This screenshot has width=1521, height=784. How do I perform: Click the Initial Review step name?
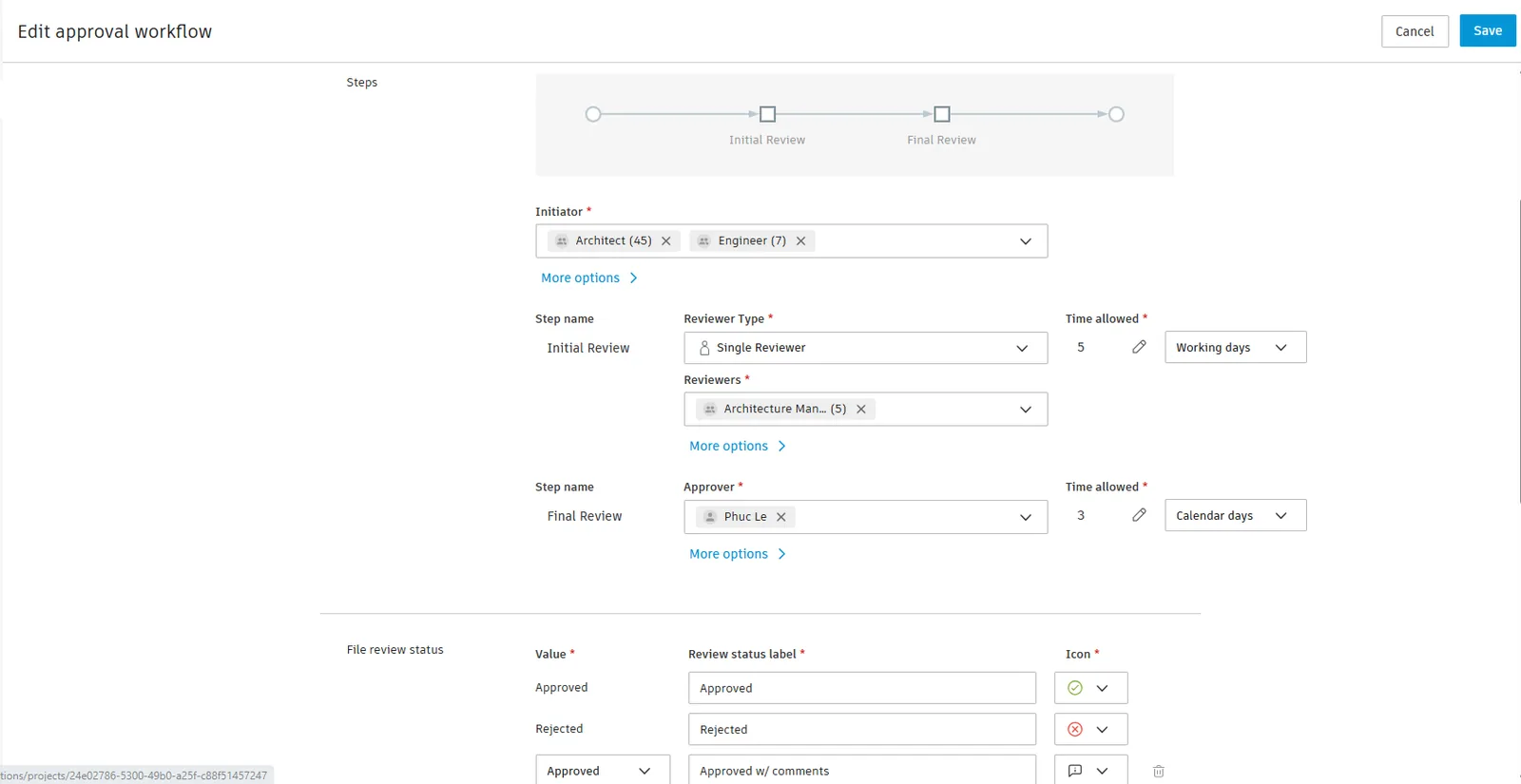pyautogui.click(x=588, y=348)
